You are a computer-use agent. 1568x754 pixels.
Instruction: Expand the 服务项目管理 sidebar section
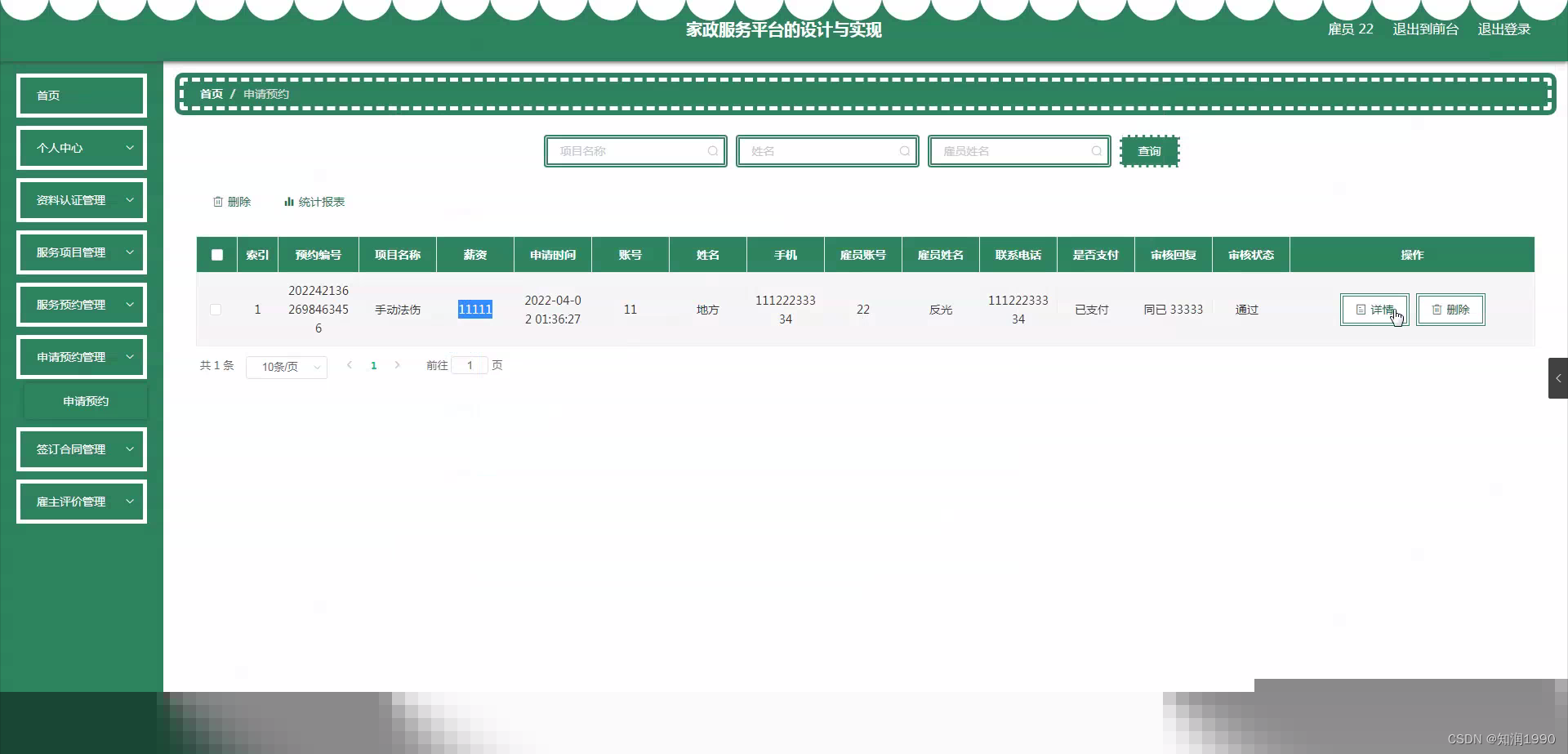tap(81, 252)
